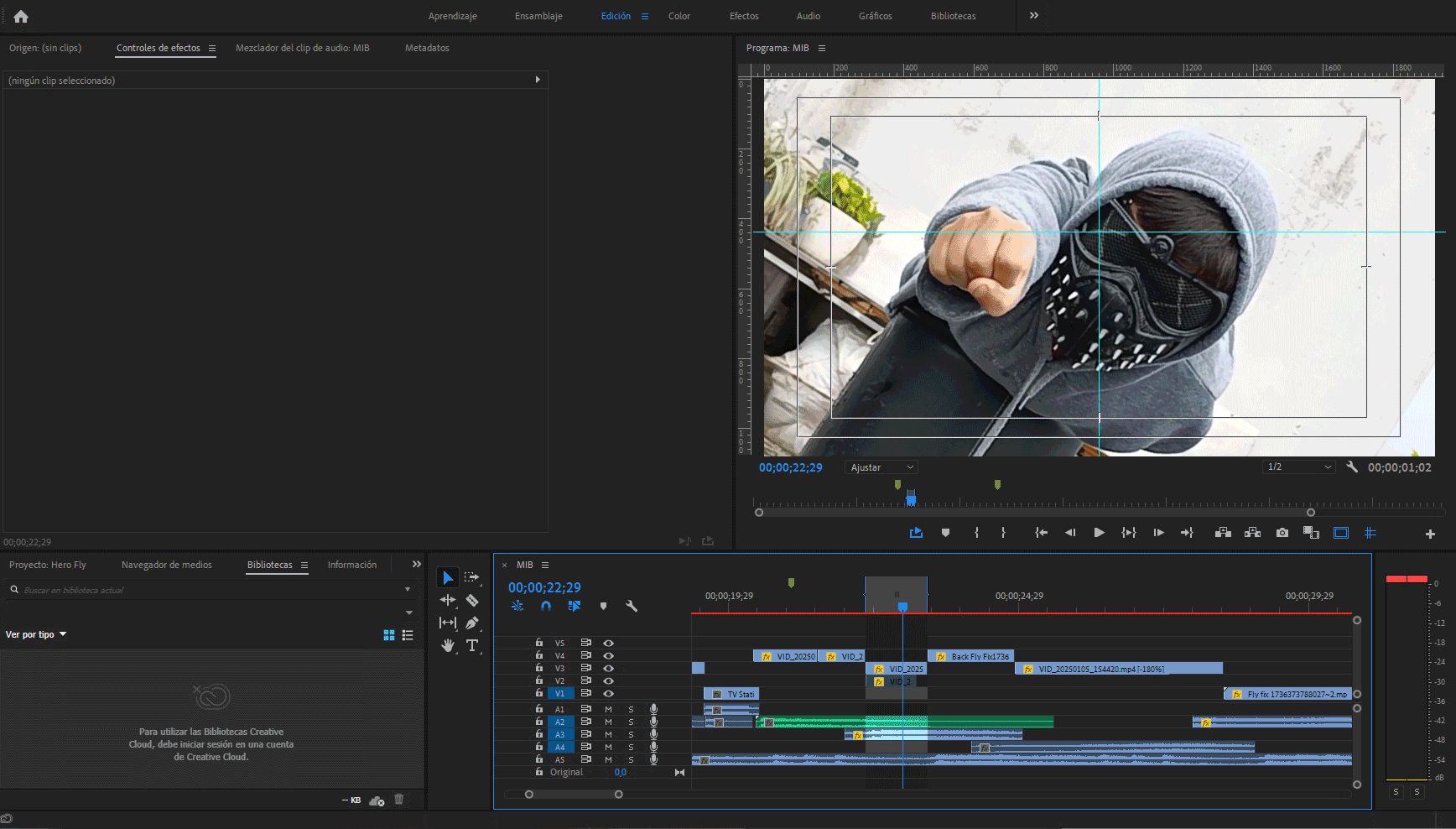1456x829 pixels.
Task: Click the Export Frame camera icon
Action: click(x=1282, y=533)
